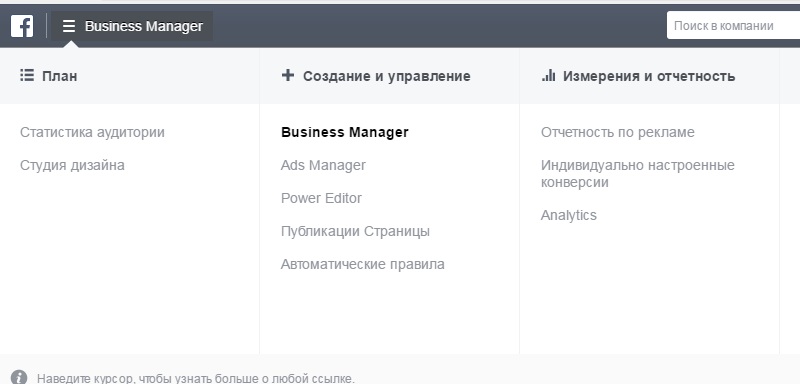Focus the Поиск в компании search field

click(x=733, y=25)
